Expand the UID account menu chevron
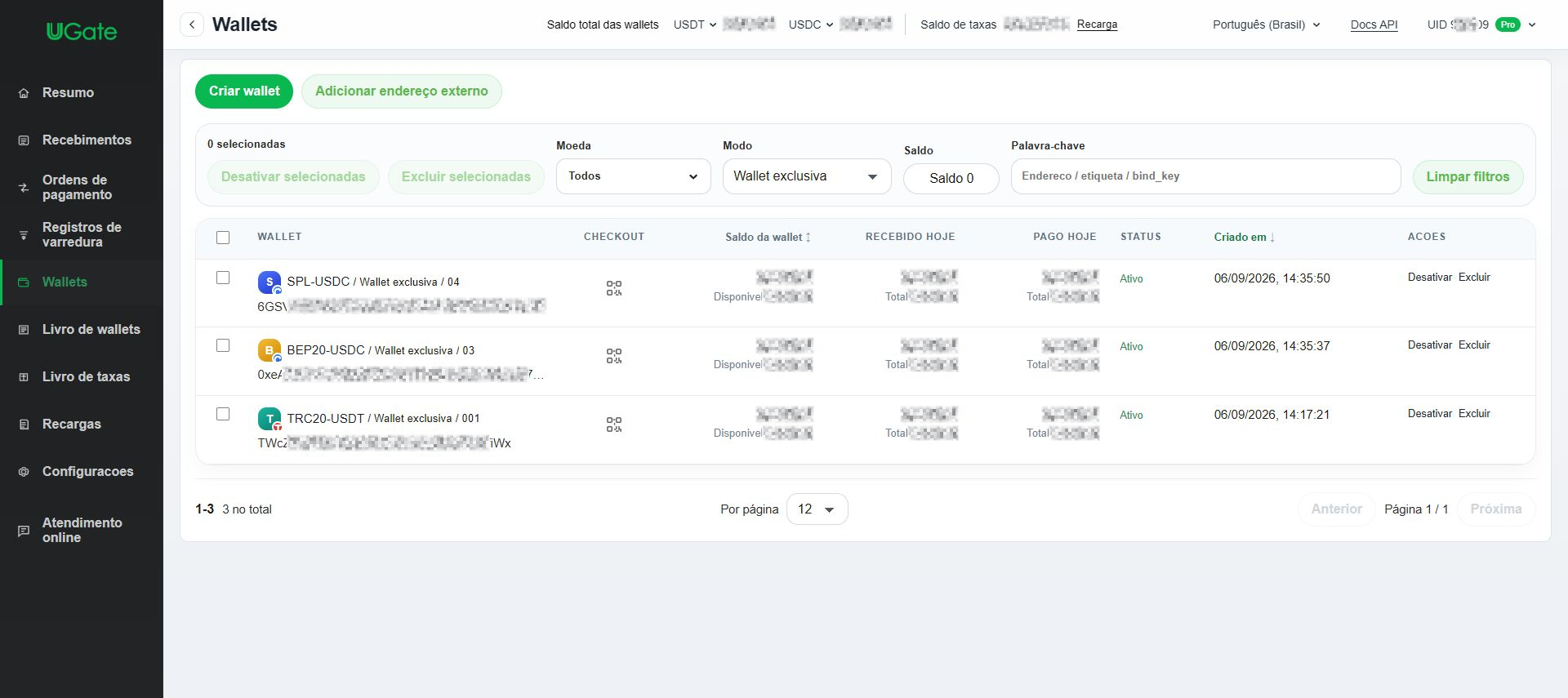This screenshot has width=1568, height=698. (1532, 24)
